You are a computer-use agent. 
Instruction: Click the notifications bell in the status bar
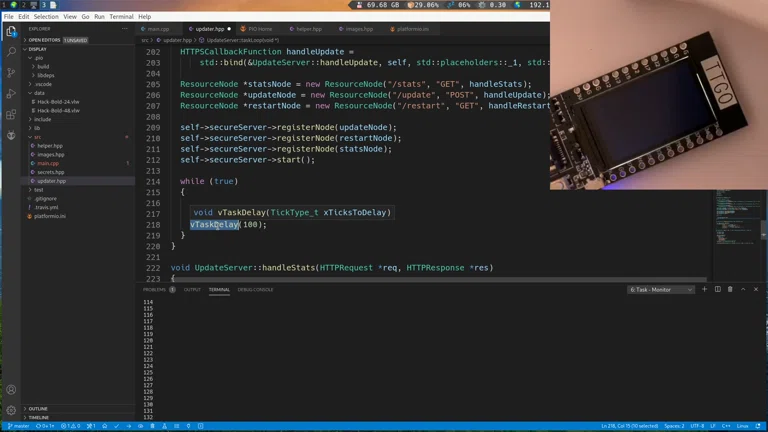tap(758, 426)
